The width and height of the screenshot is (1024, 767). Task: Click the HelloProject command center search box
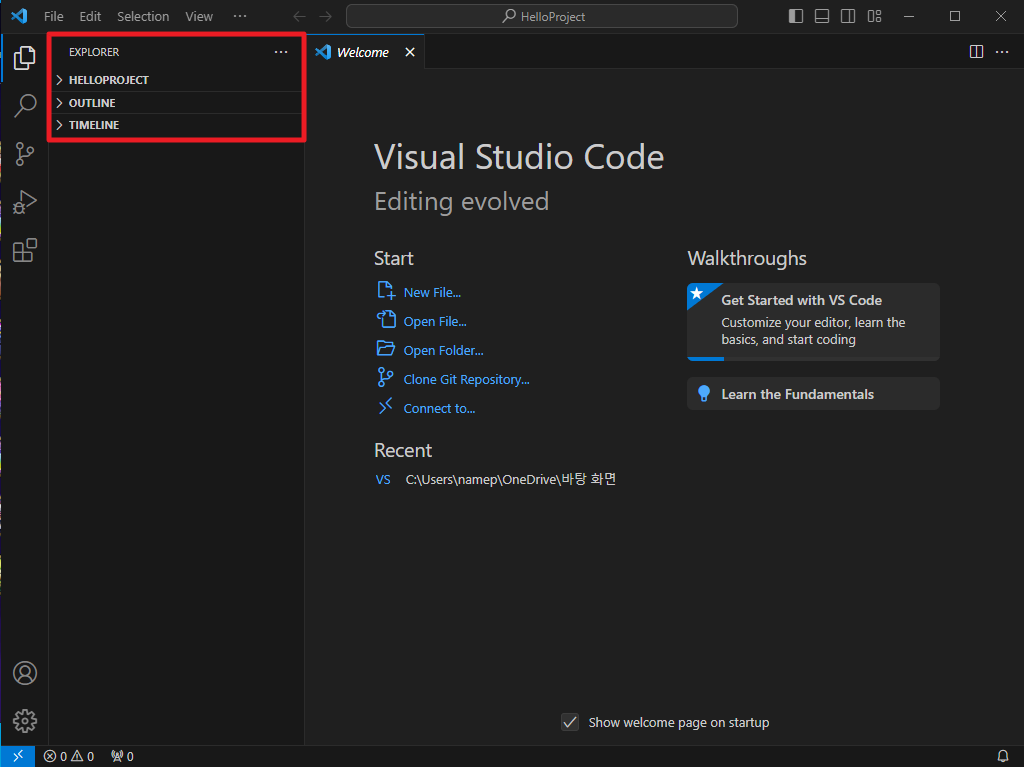(x=542, y=16)
